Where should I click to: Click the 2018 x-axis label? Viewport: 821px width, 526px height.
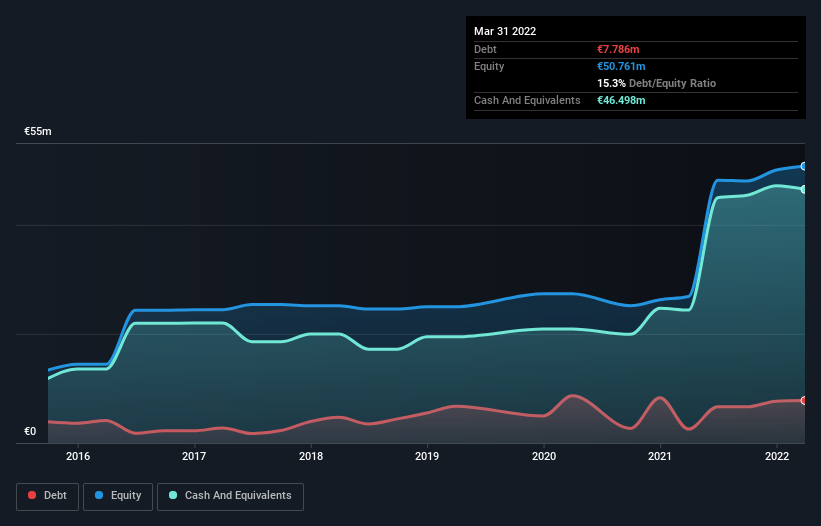311,456
